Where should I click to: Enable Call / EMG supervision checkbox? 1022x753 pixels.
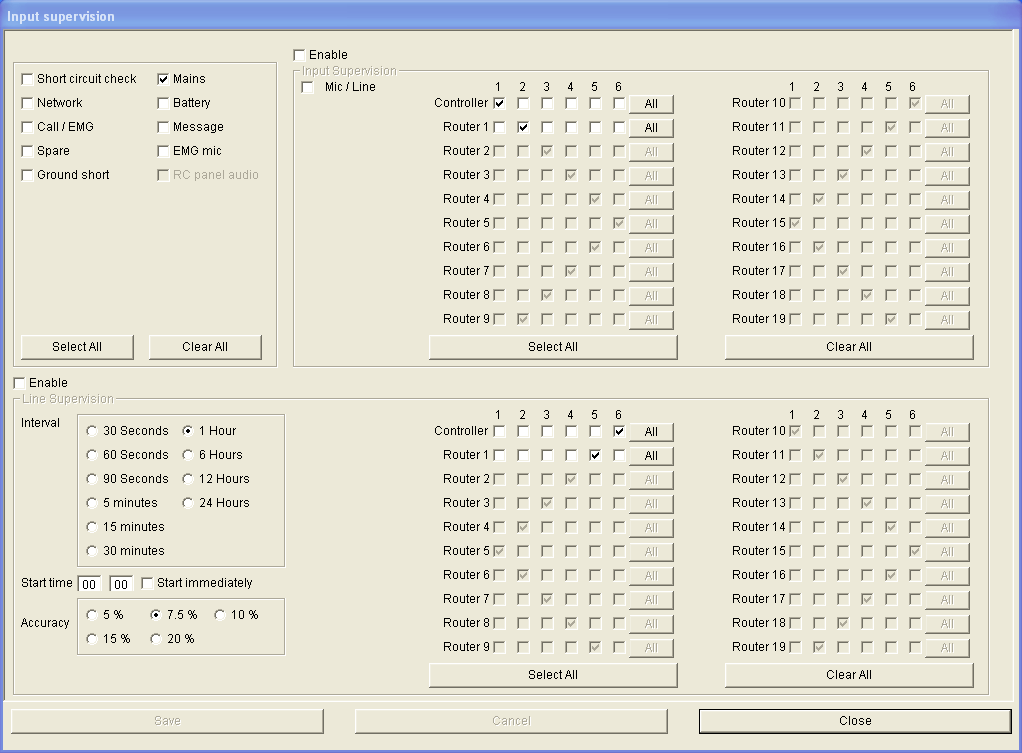click(x=27, y=127)
